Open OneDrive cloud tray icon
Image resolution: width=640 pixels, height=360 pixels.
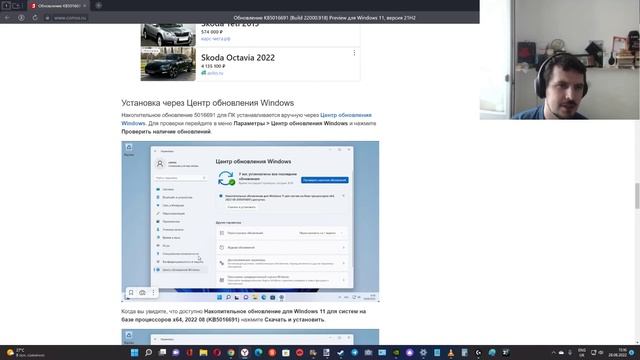(x=562, y=353)
